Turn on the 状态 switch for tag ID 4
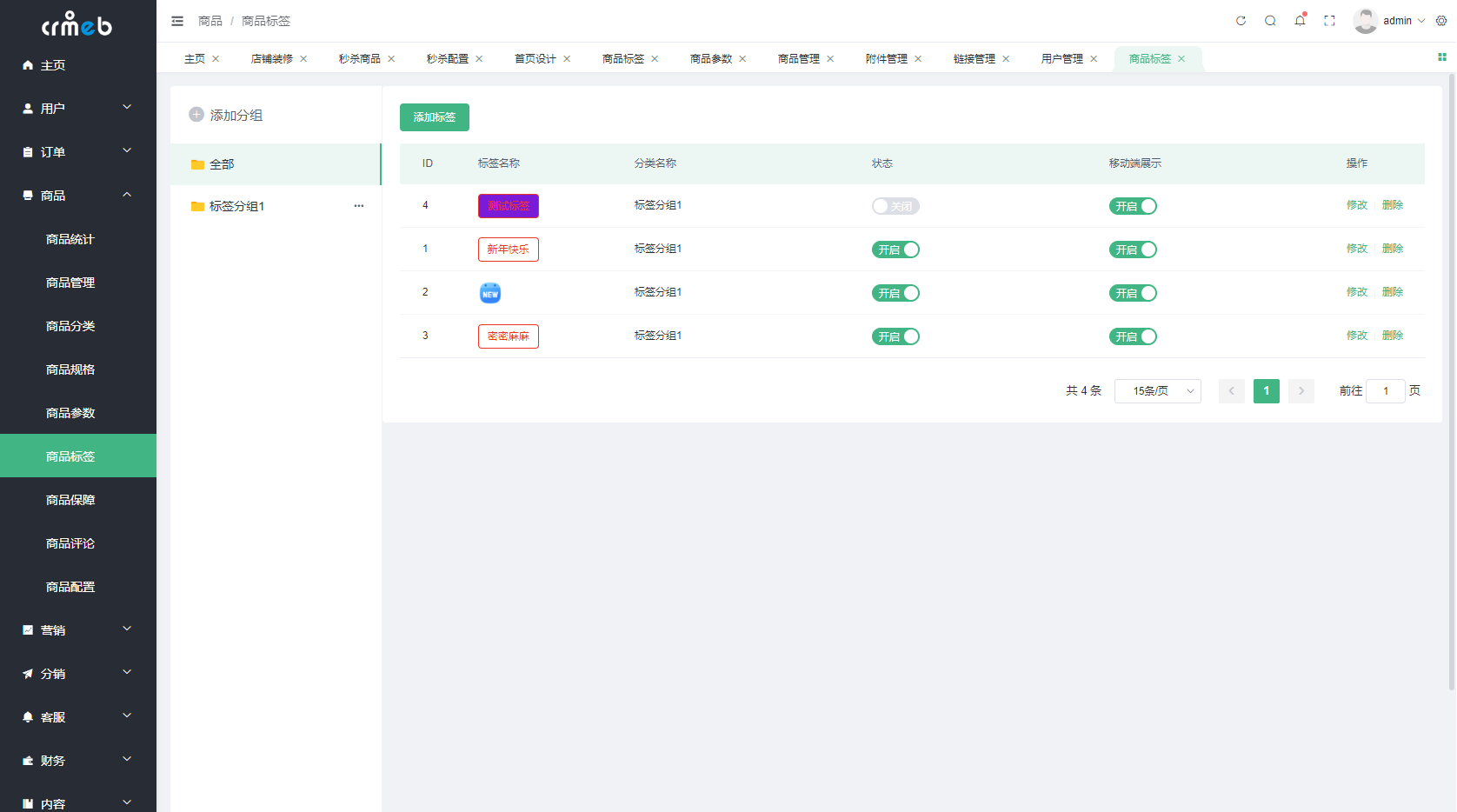Viewport: 1457px width, 812px height. 895,206
